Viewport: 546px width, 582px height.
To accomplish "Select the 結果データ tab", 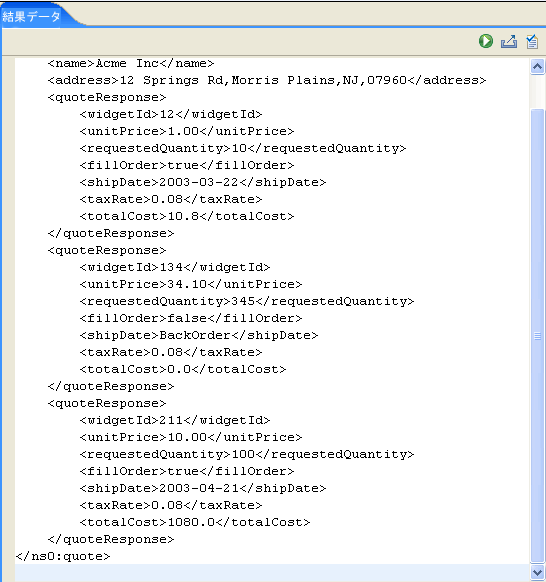I will pyautogui.click(x=32, y=17).
